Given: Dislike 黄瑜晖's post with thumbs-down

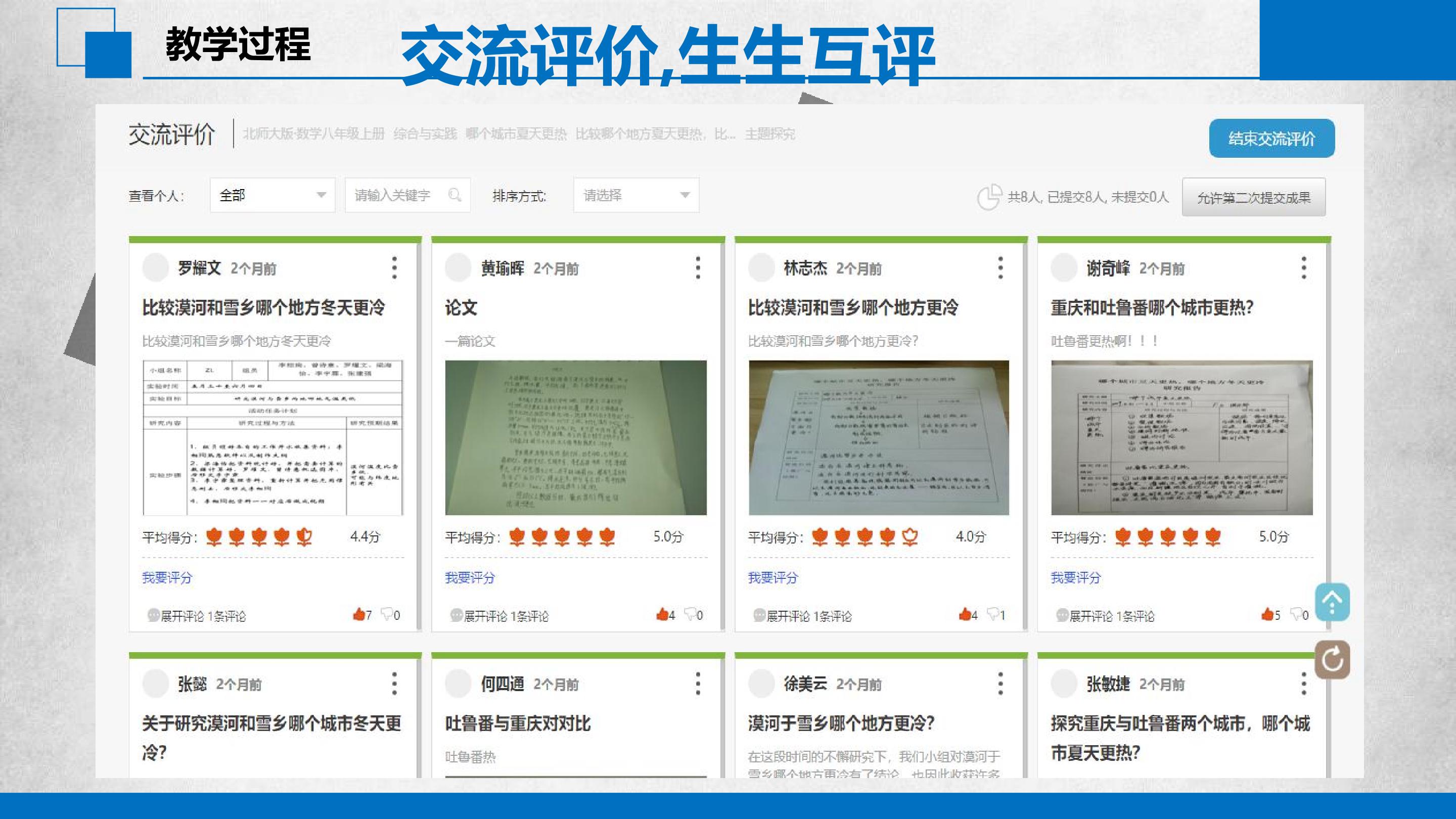Looking at the screenshot, I should [690, 614].
